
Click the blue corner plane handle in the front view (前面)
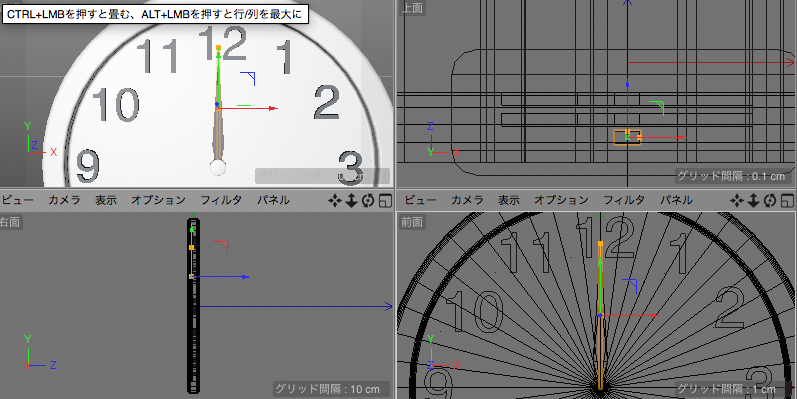point(630,286)
